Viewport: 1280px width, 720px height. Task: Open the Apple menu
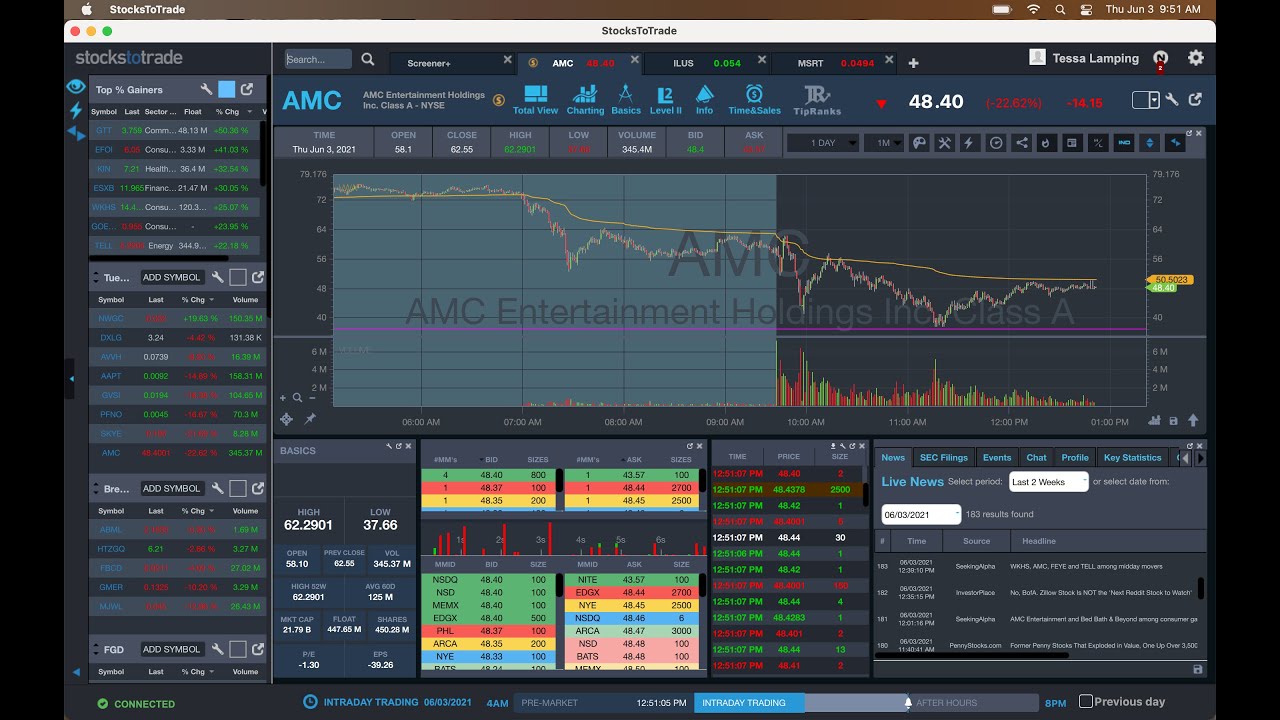86,9
